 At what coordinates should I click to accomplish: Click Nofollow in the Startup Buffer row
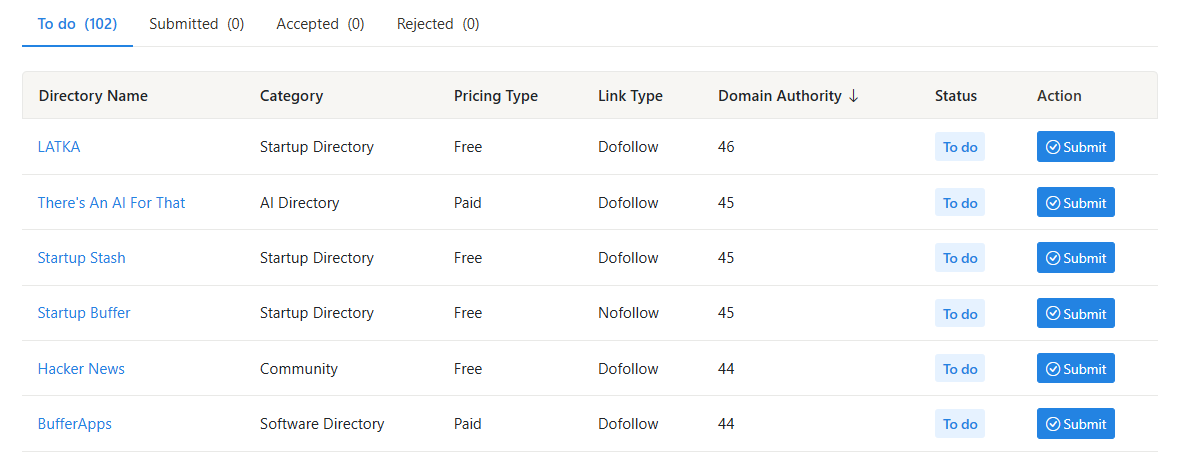tap(629, 312)
